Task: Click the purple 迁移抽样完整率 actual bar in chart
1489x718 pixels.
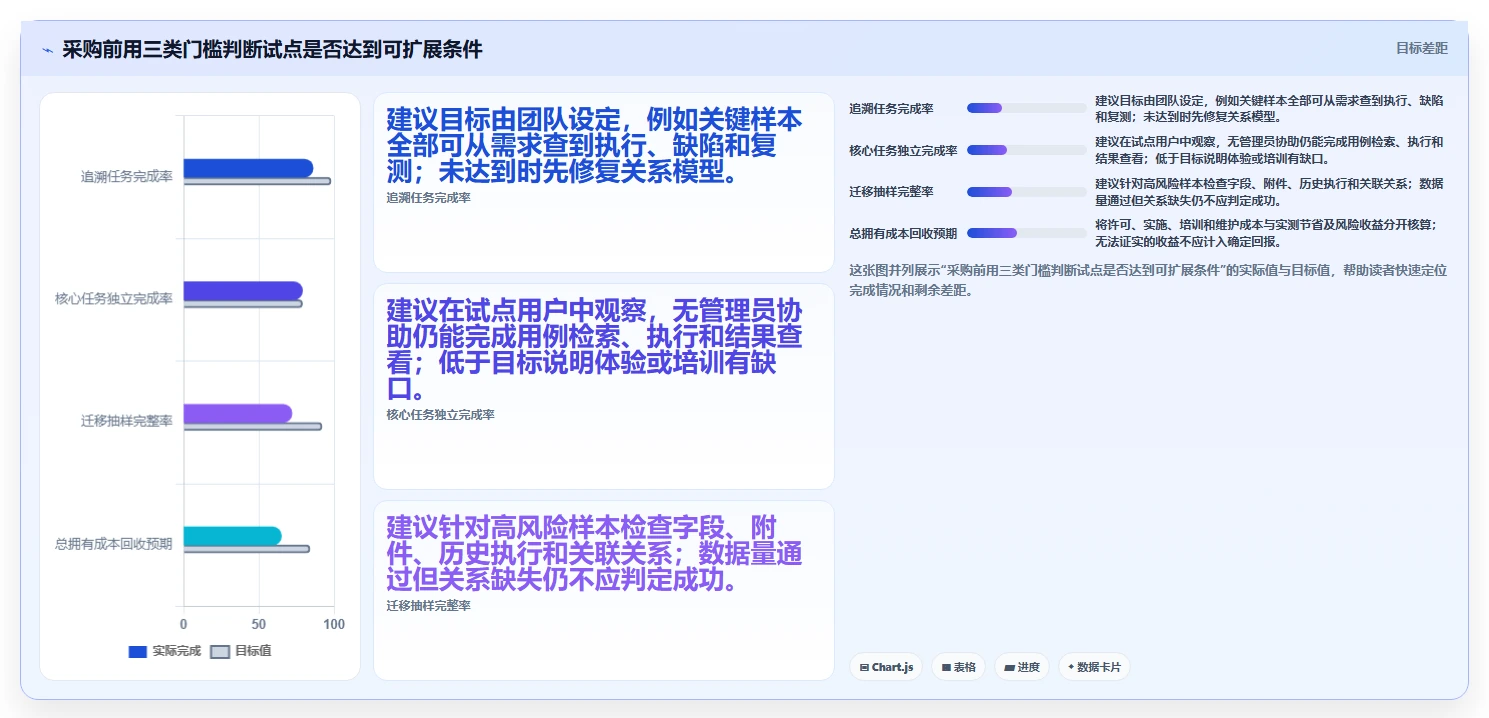Action: 237,413
